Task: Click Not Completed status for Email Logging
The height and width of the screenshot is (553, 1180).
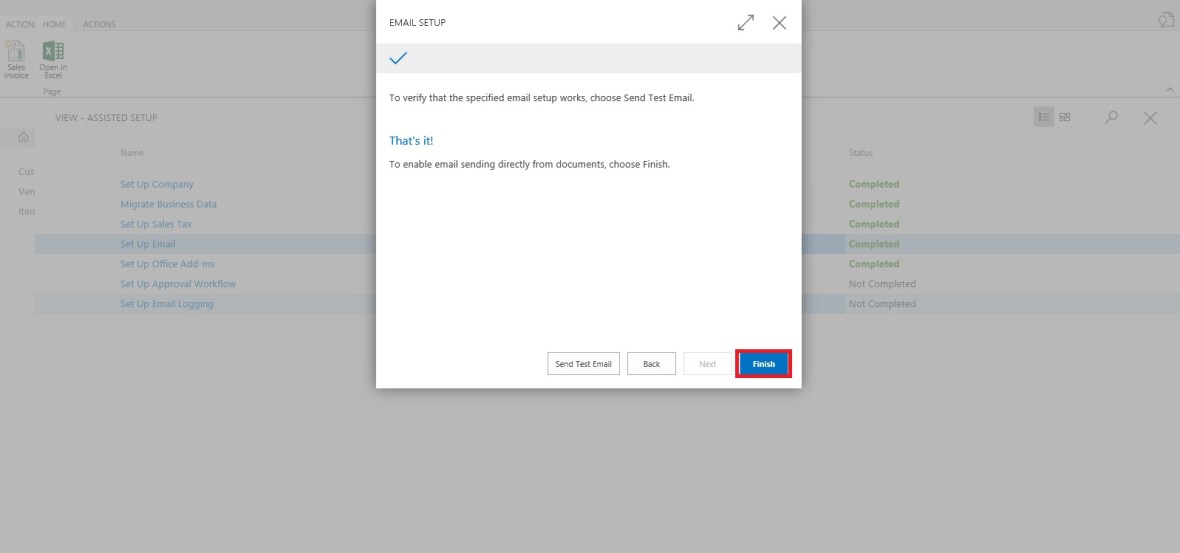Action: tap(882, 304)
